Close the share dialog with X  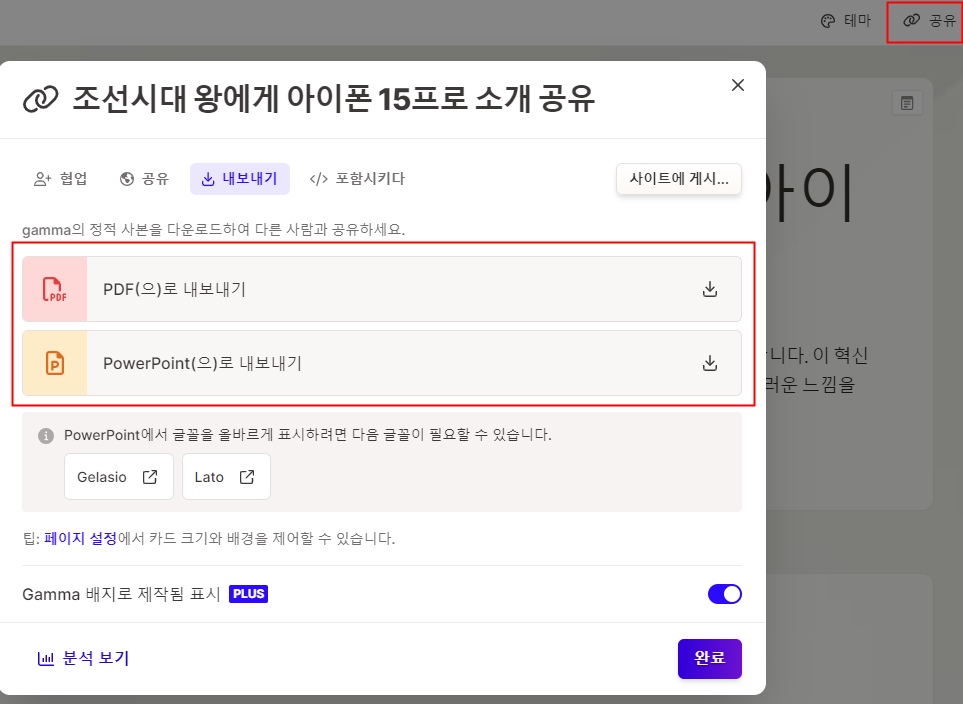738,85
